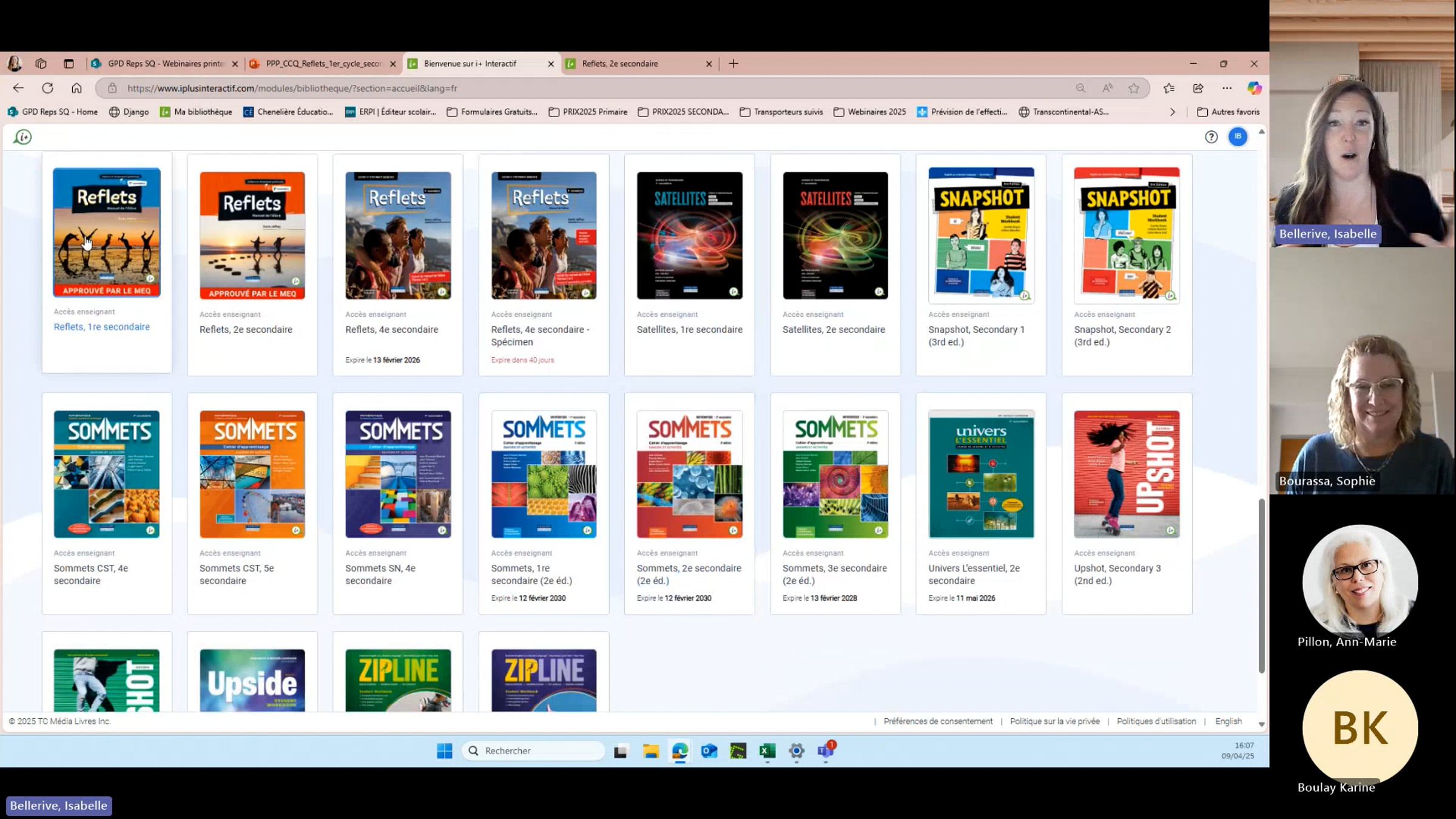Click the browser home icon

pos(76,88)
